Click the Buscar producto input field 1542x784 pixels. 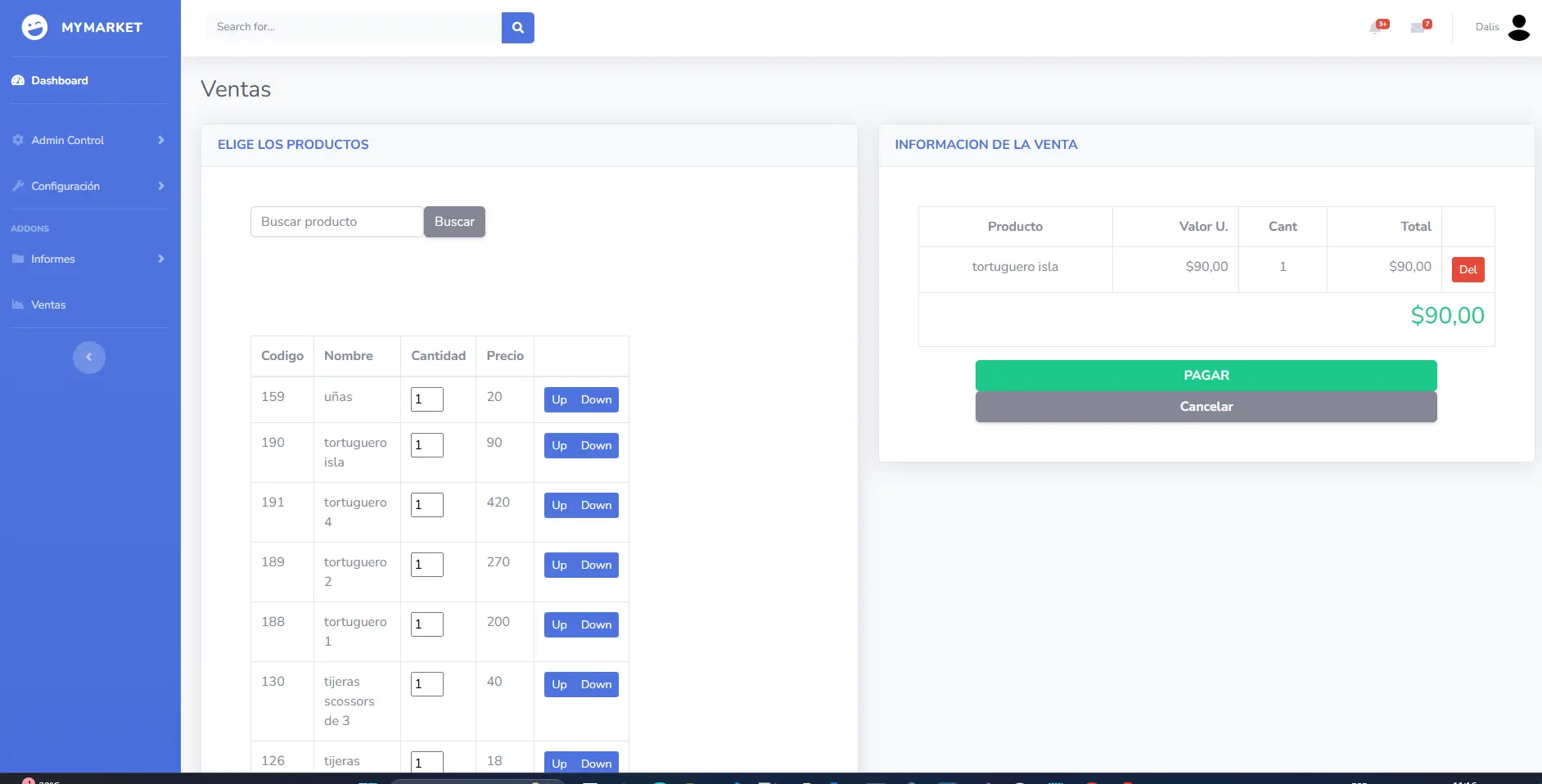(x=336, y=222)
